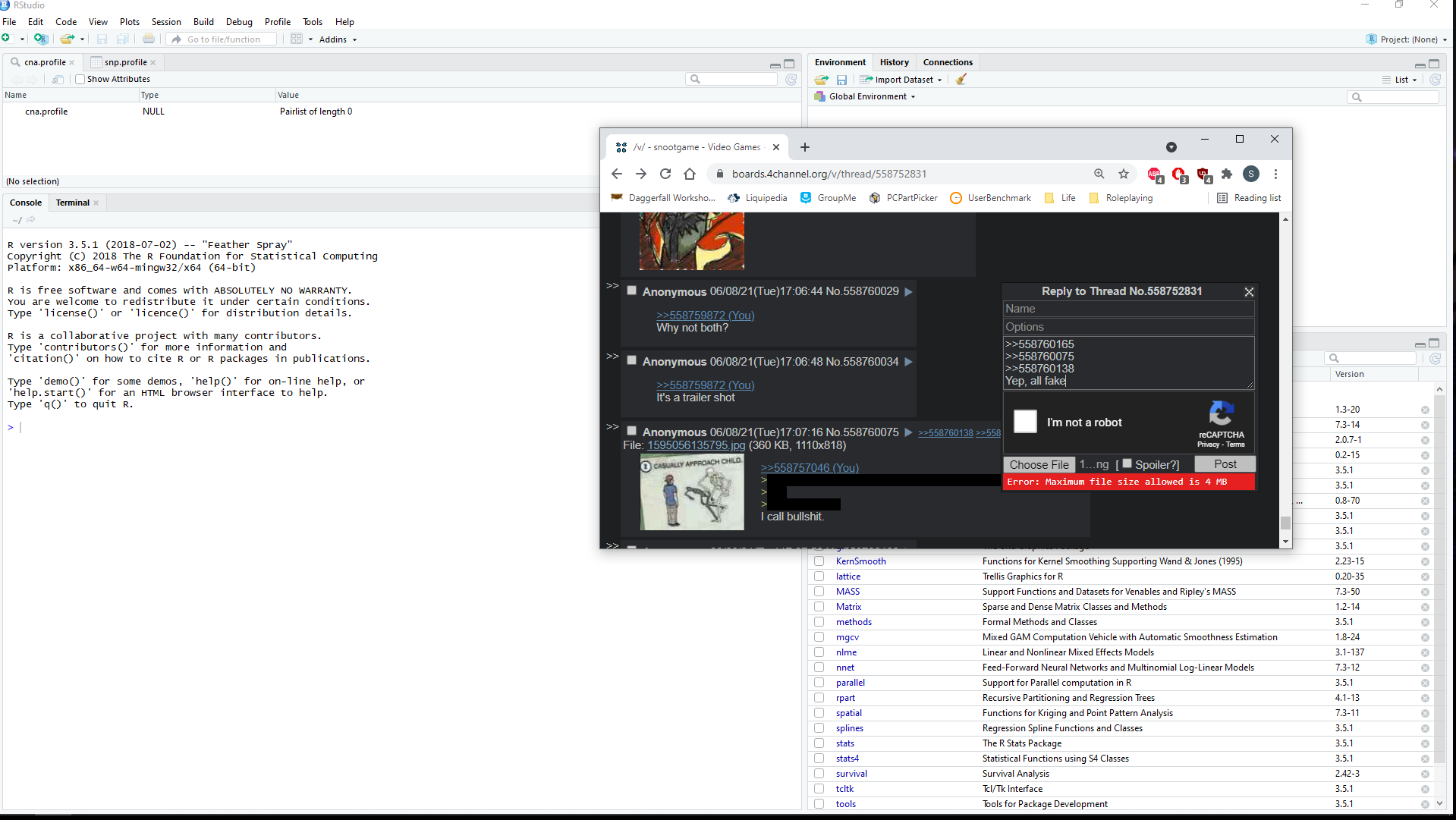Switch to the Connections tab
The height and width of the screenshot is (820, 1456).
point(948,62)
